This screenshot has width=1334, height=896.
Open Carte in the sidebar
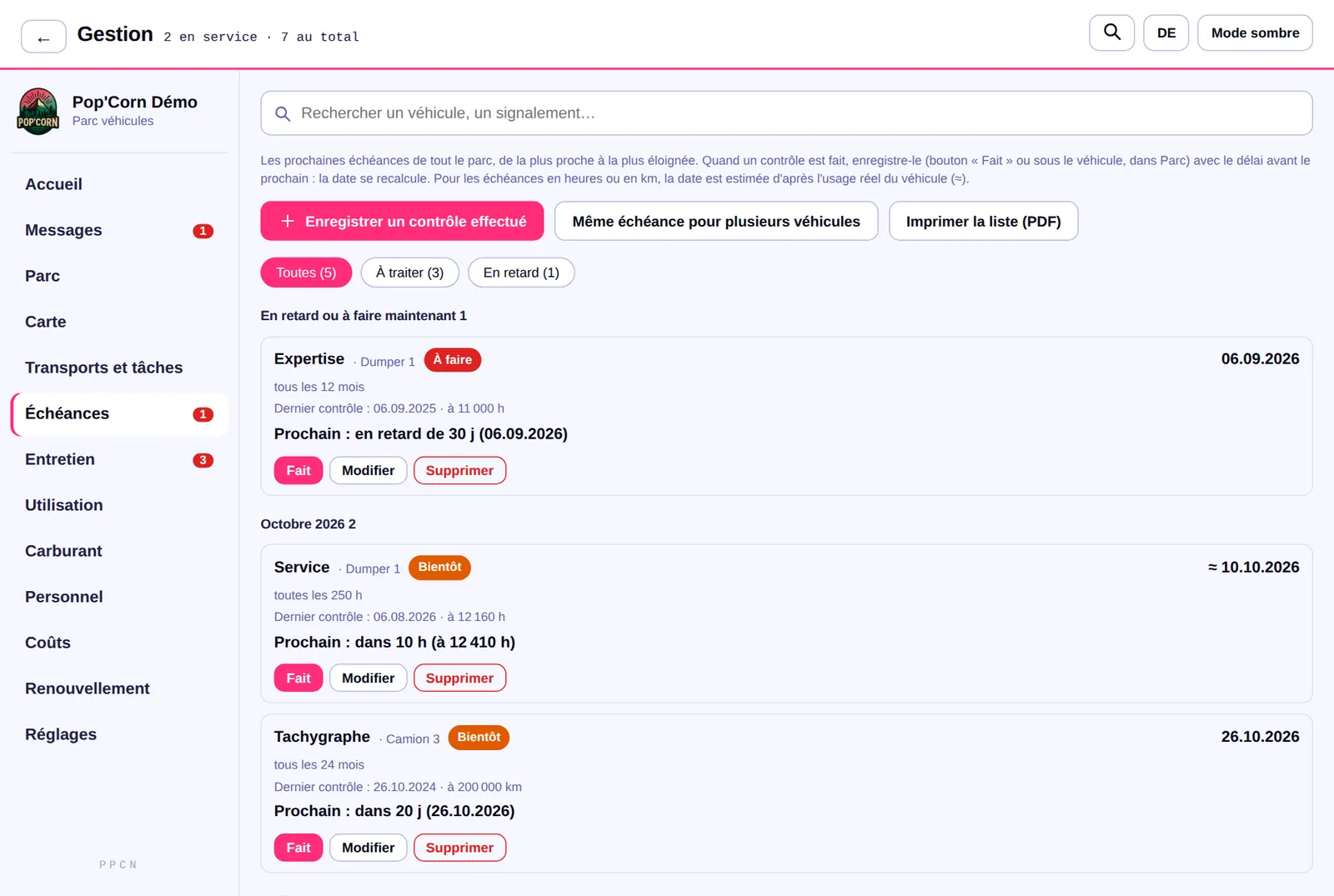119,322
